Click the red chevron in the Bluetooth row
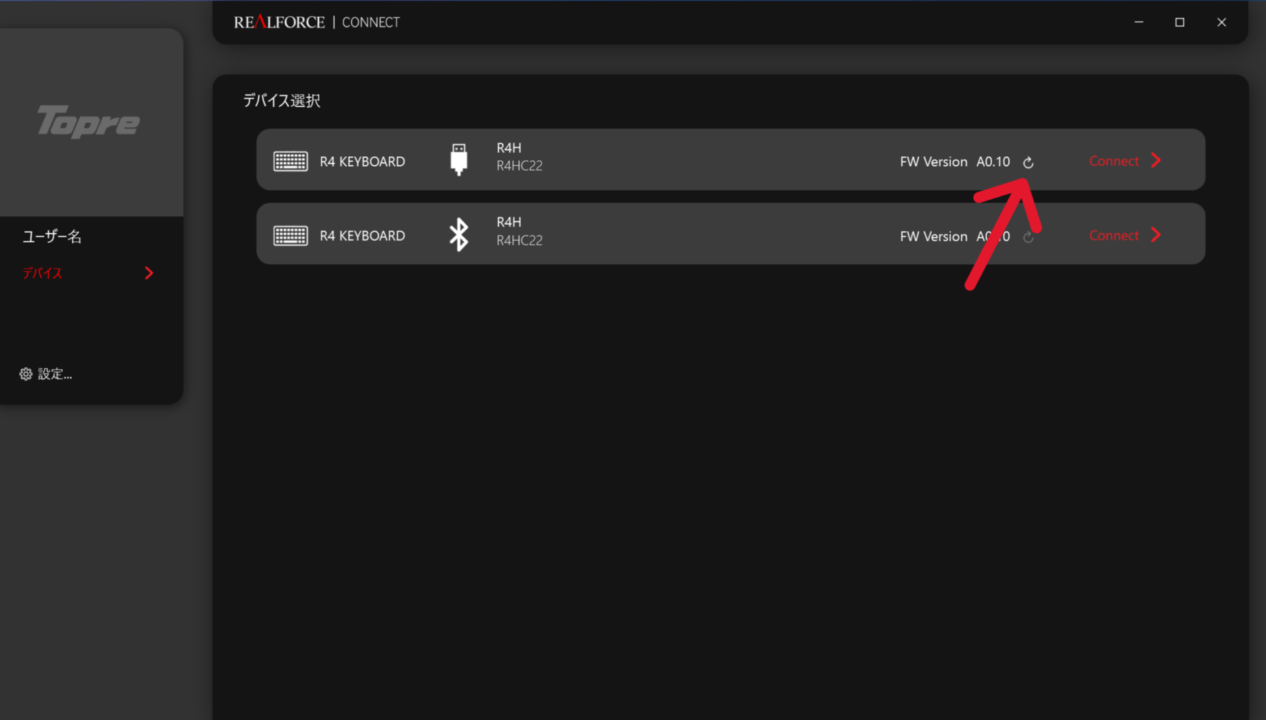This screenshot has width=1266, height=720. tap(1156, 235)
